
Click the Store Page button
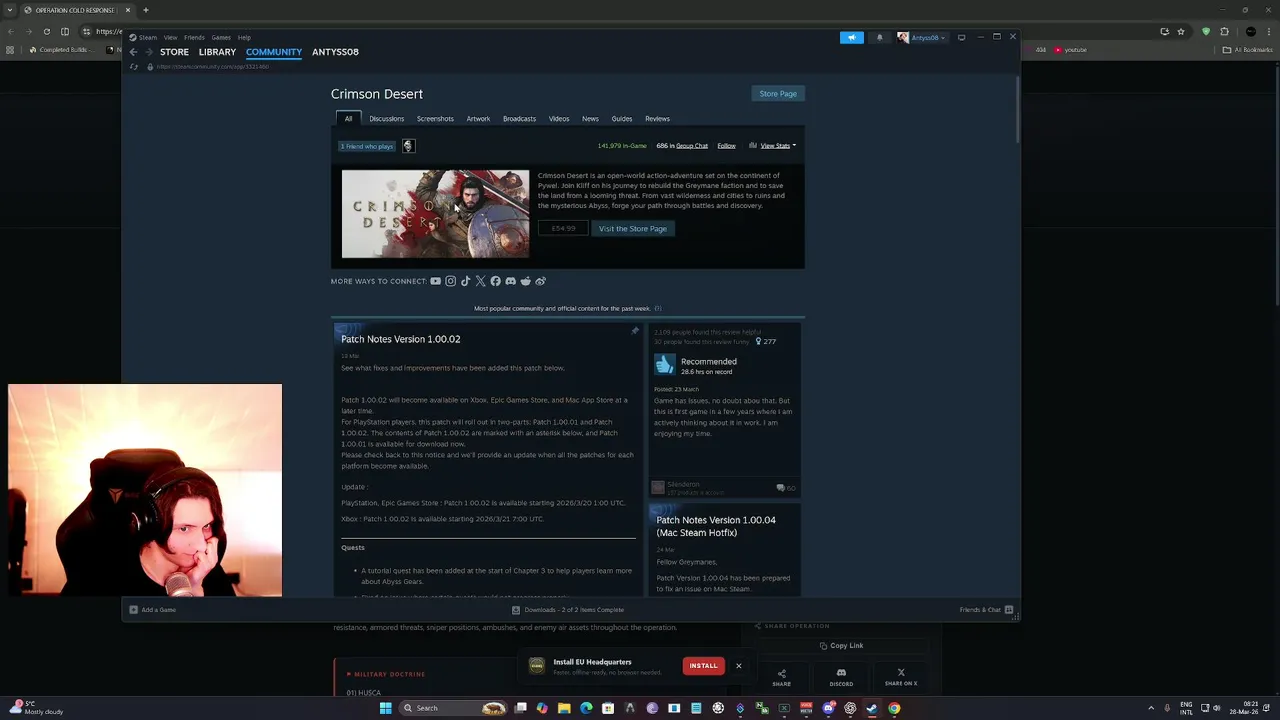click(x=778, y=94)
